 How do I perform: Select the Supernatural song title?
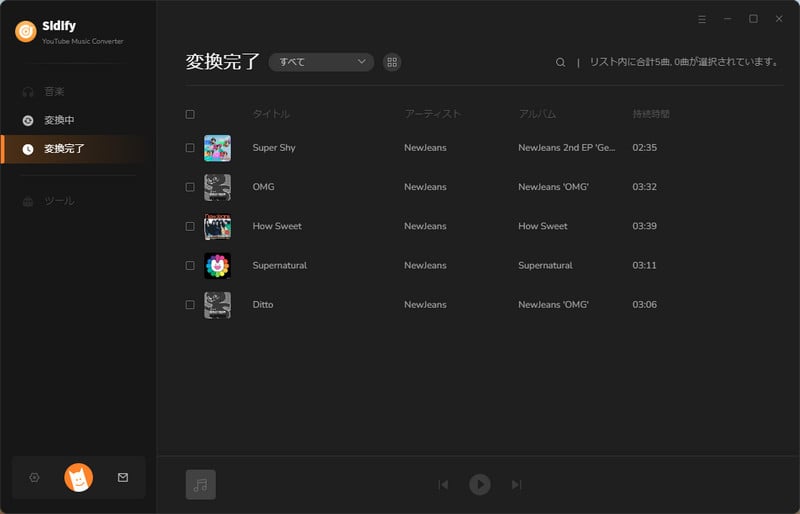click(x=280, y=265)
